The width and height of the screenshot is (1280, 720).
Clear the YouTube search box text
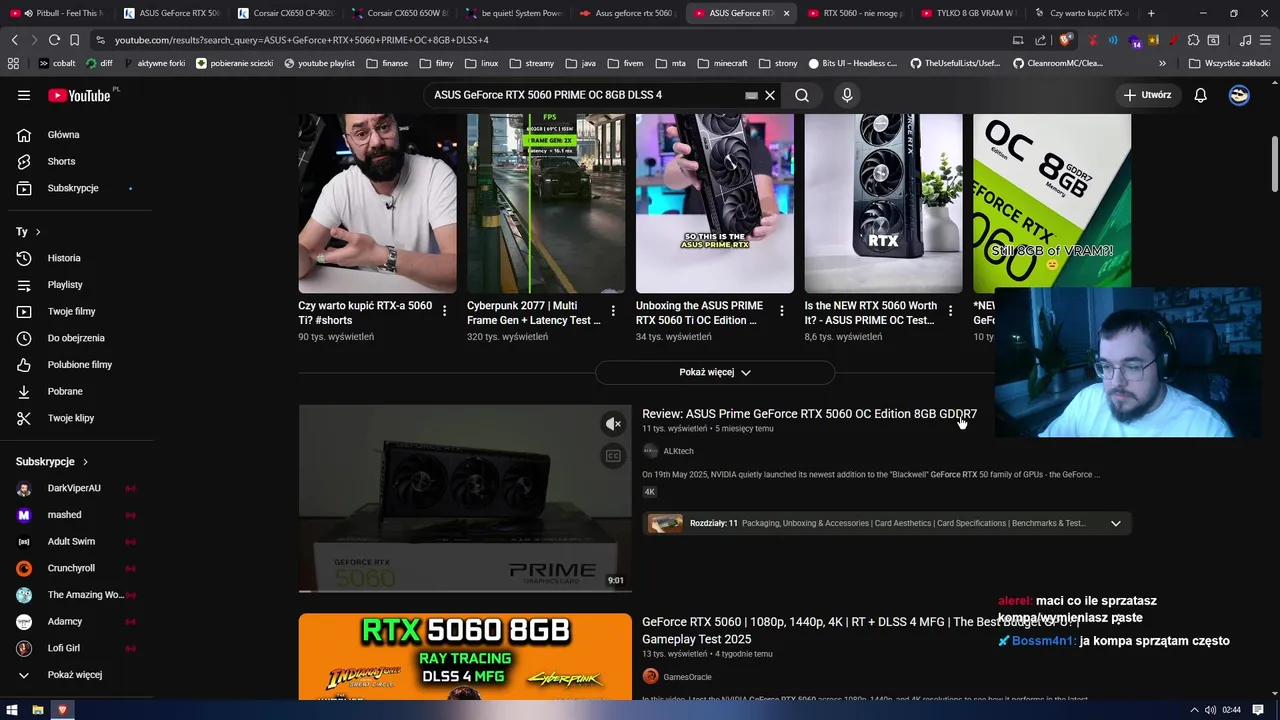pos(770,95)
